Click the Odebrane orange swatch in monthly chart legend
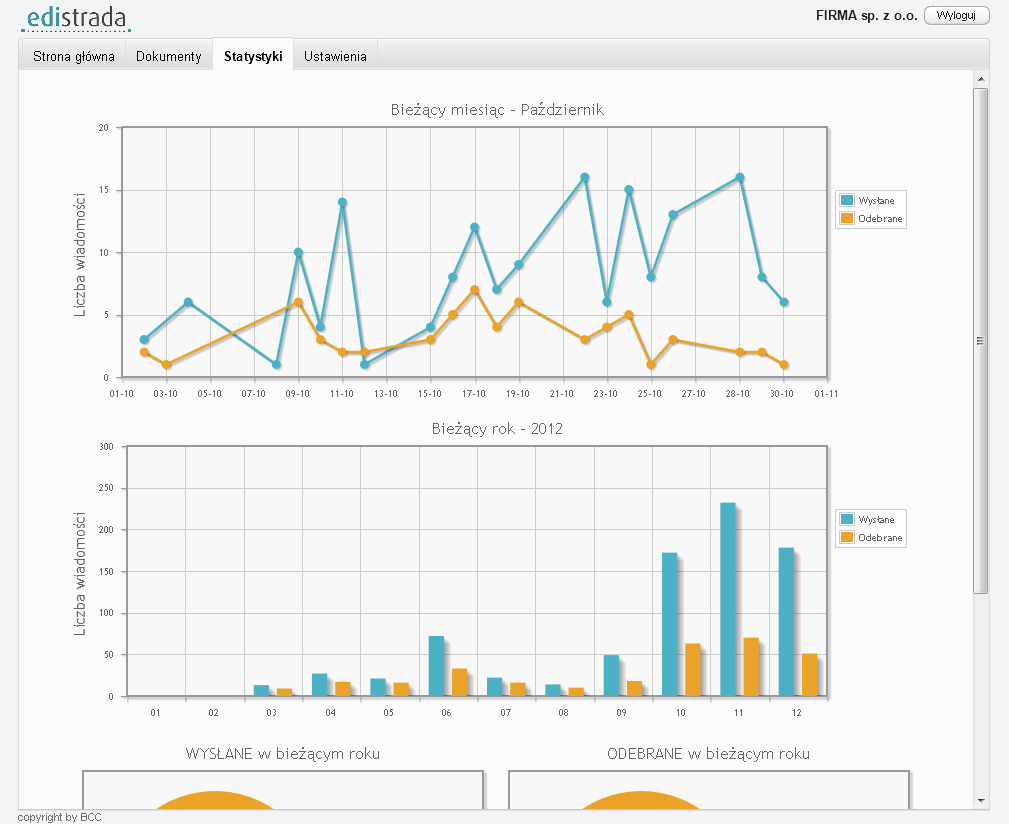Viewport: 1009px width, 824px height. [x=847, y=218]
